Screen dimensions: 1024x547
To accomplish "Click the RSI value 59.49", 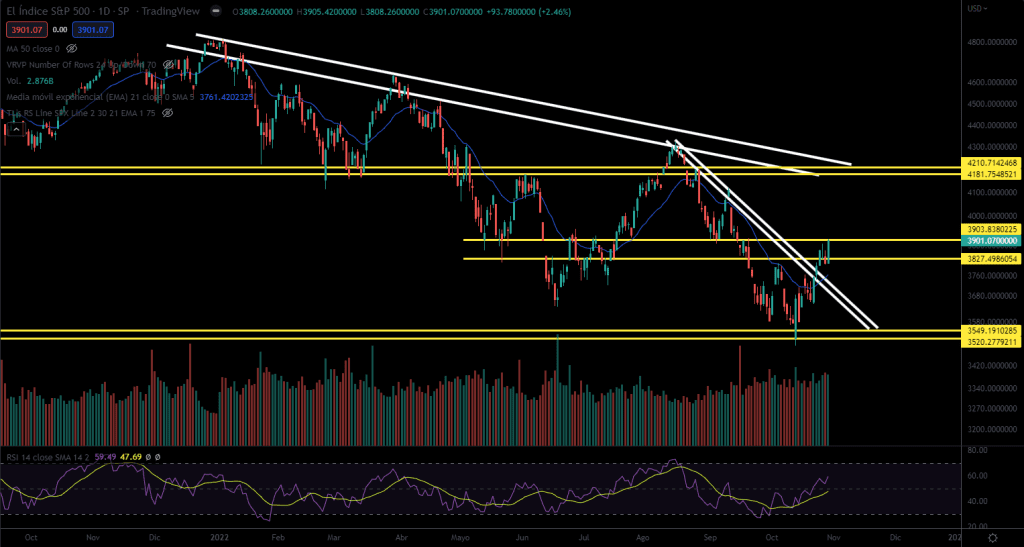I will (x=106, y=457).
